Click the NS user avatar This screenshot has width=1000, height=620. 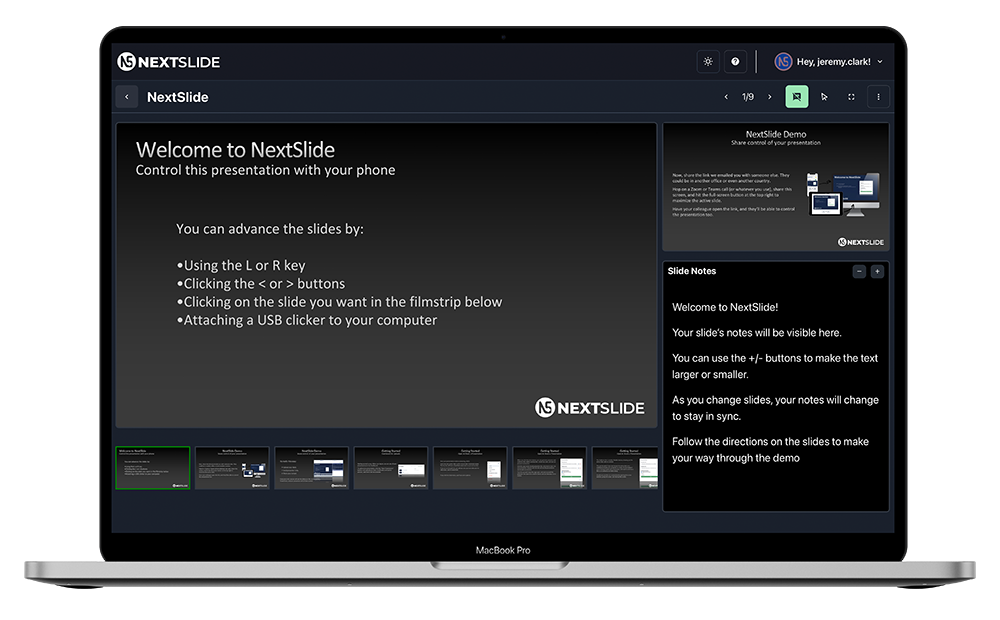[x=783, y=62]
